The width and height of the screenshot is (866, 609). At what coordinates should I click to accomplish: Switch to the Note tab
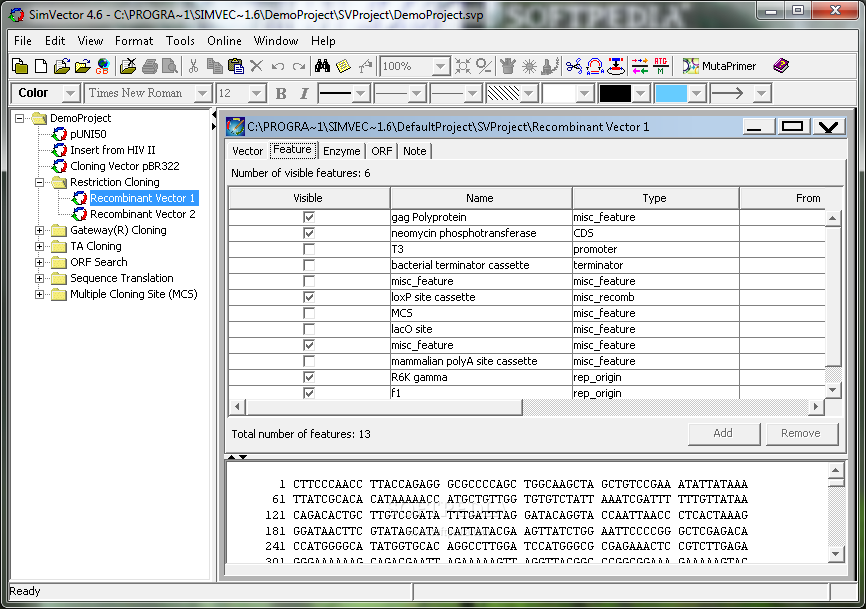414,151
